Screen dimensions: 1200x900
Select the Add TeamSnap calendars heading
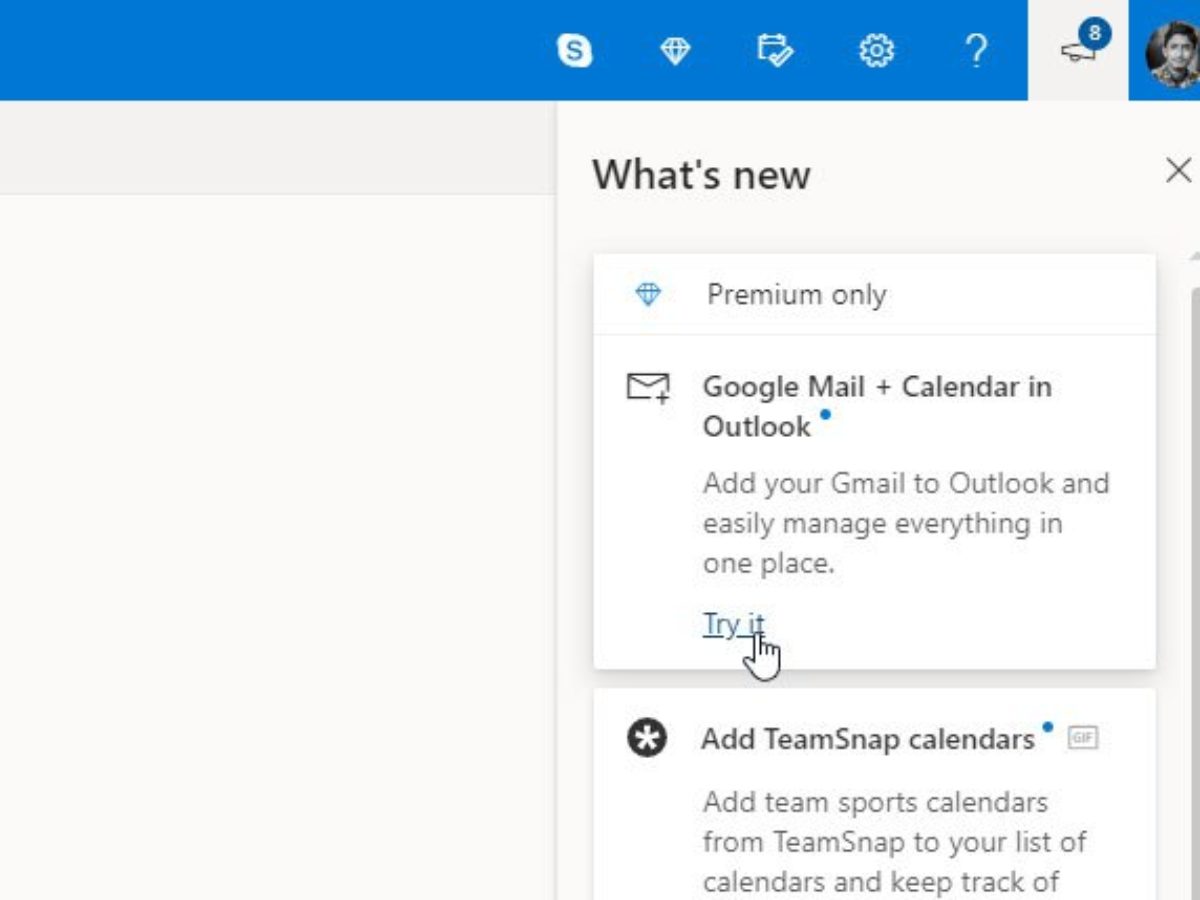click(x=867, y=739)
